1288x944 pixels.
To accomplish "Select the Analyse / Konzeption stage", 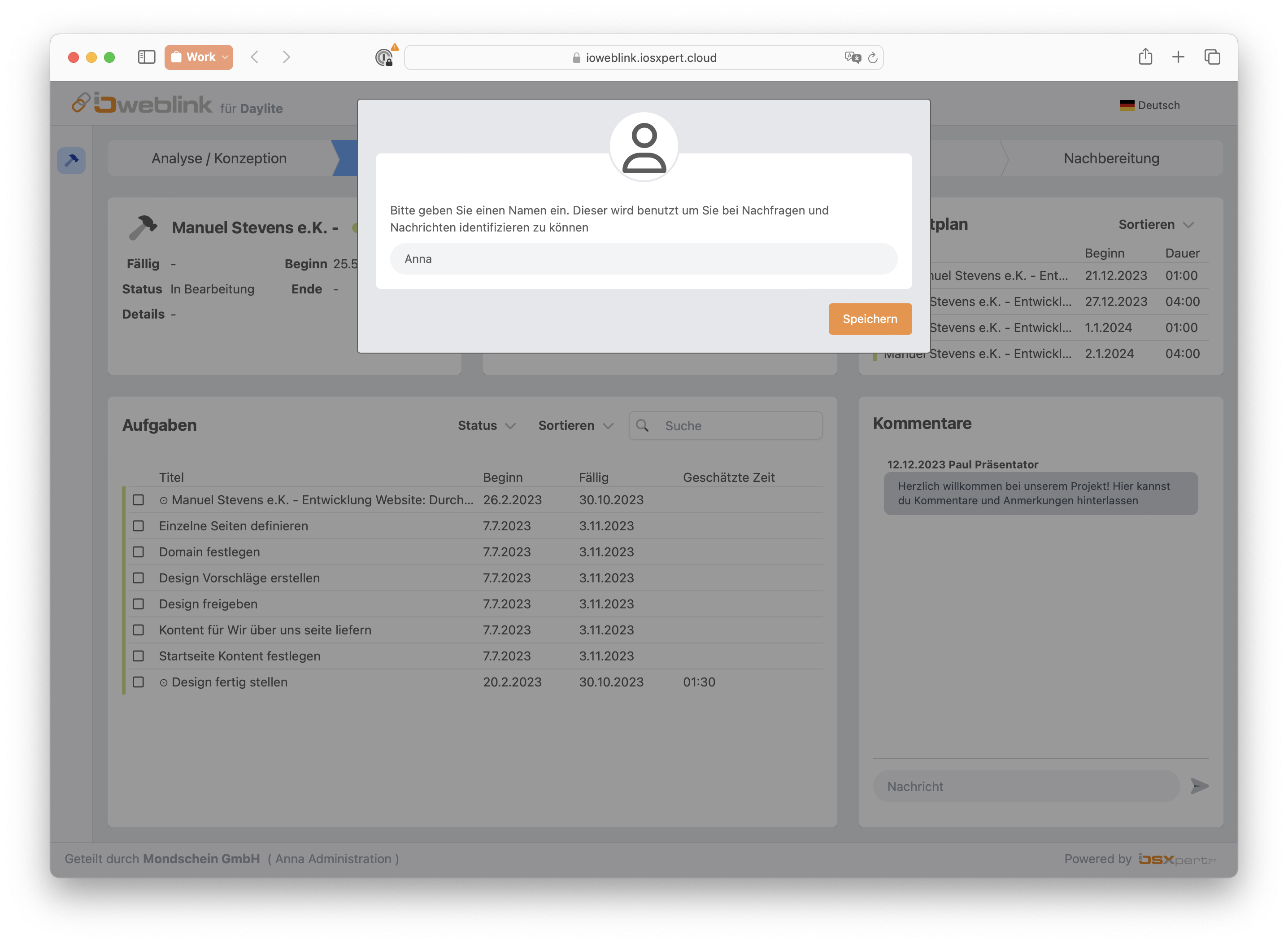I will click(219, 158).
